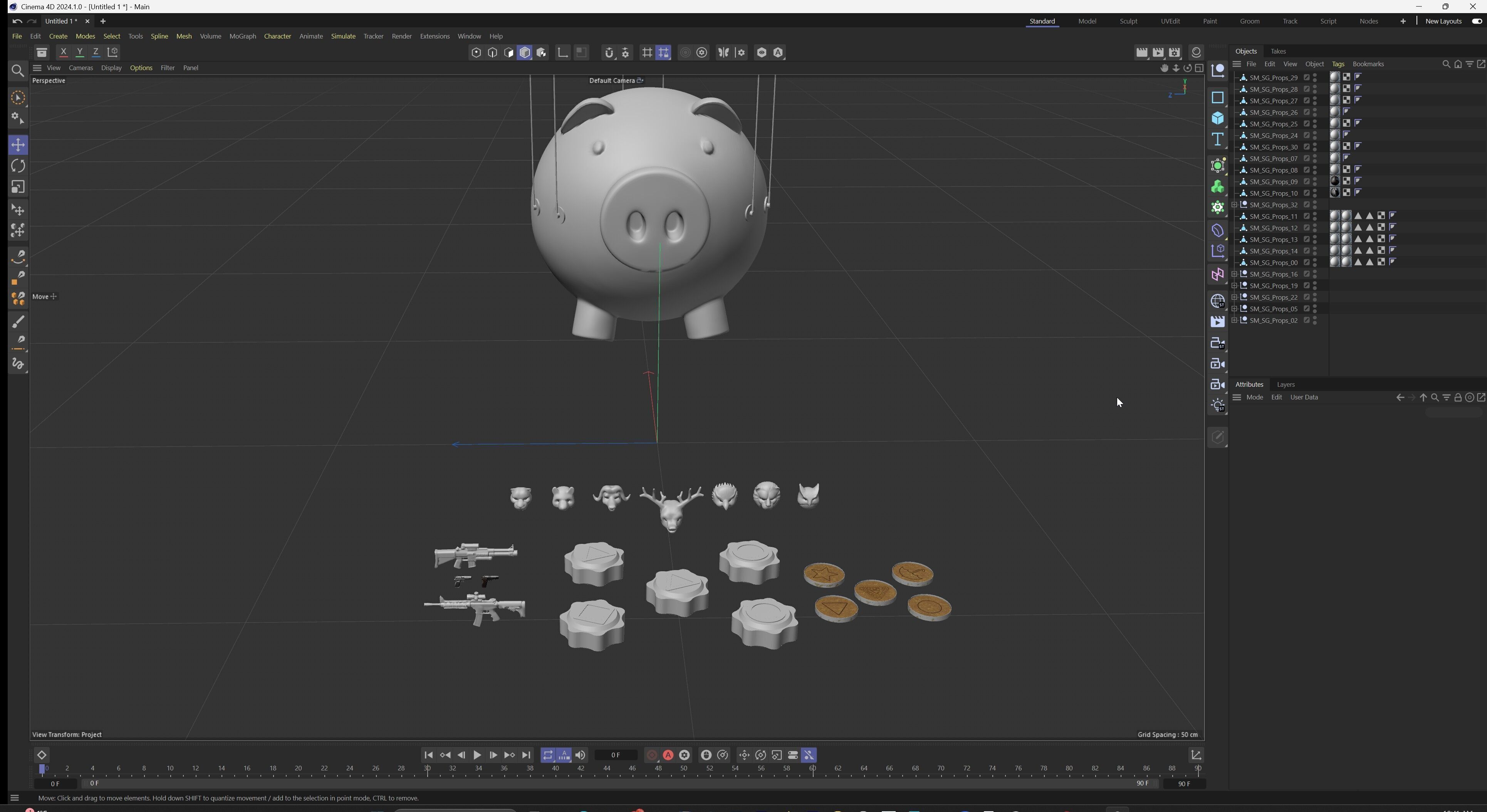Toggle visibility dots for SM_SG_Props_29
The image size is (1487, 812).
point(1315,77)
